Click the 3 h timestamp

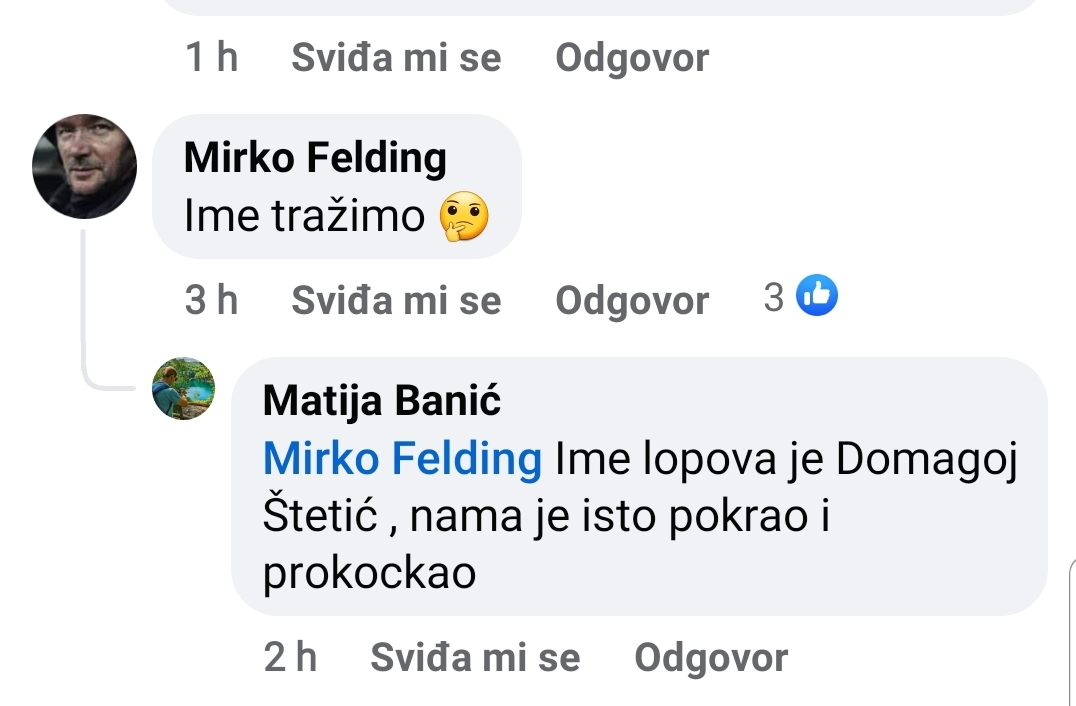[212, 300]
